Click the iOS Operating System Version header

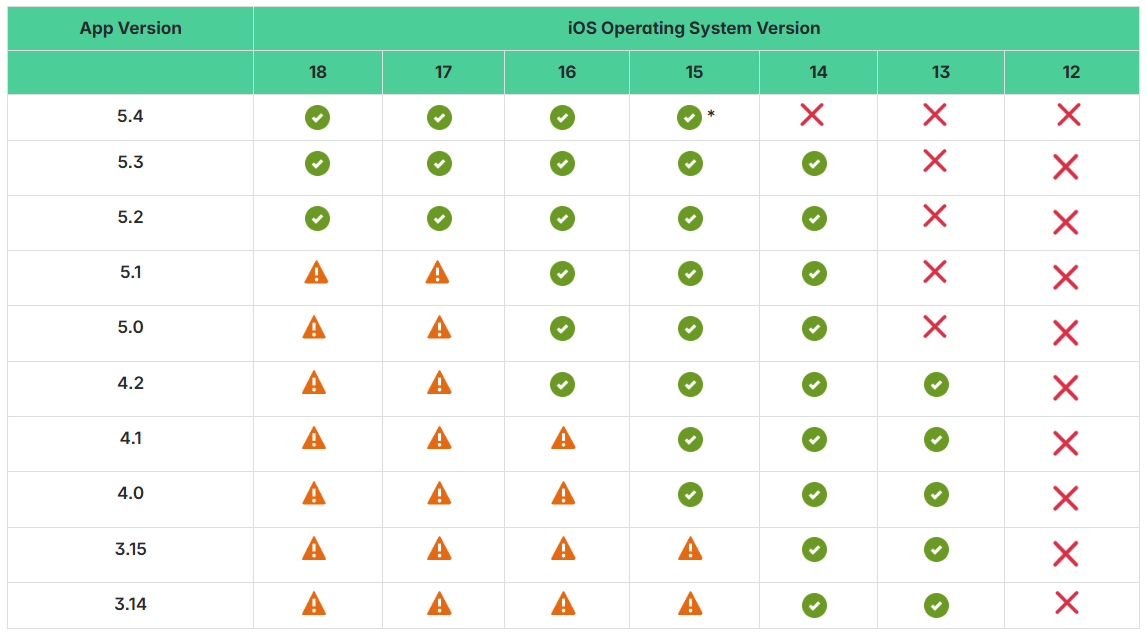[x=694, y=29]
